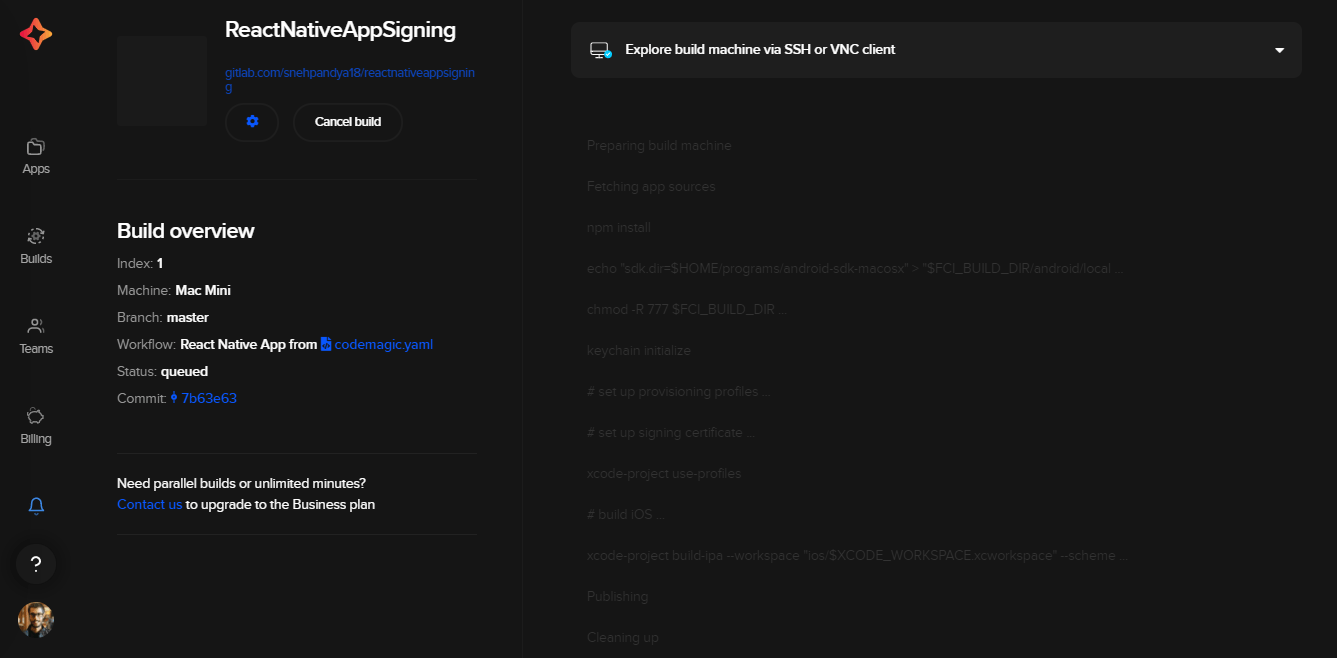Open the Billing page

(x=36, y=427)
